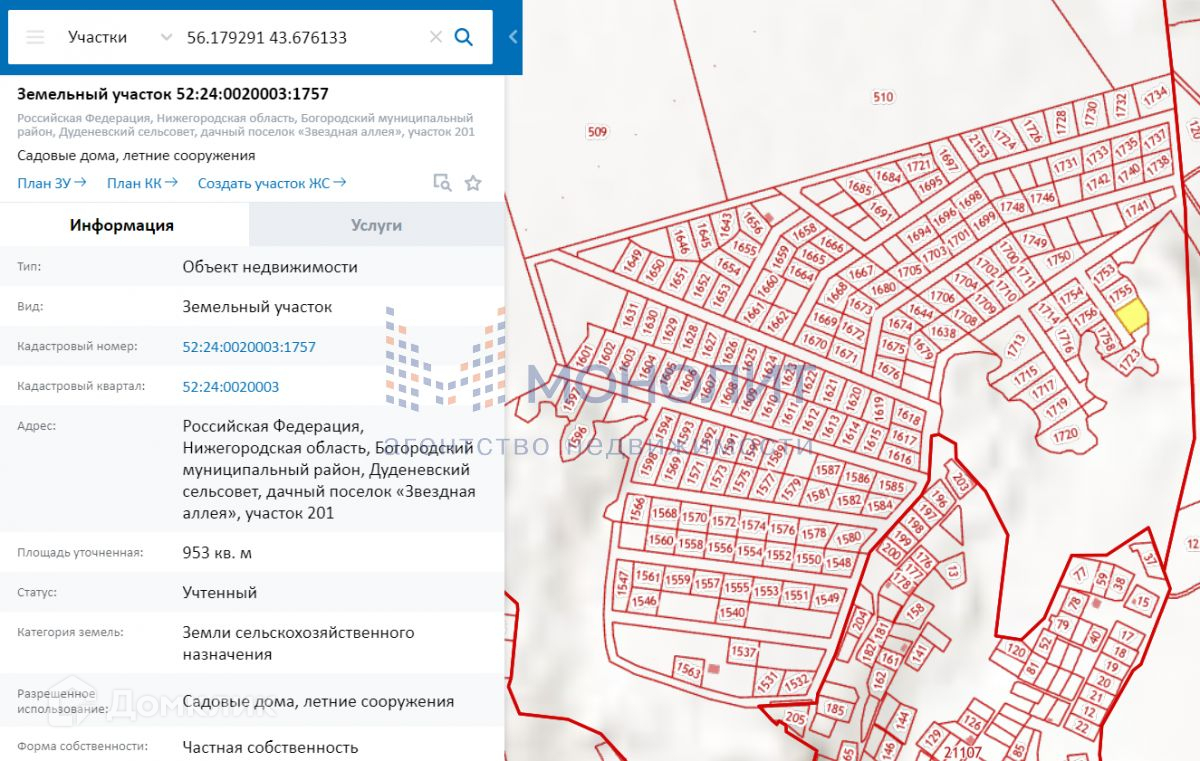
Task: Select the highlighted yellow parcel on map
Action: tap(1131, 316)
